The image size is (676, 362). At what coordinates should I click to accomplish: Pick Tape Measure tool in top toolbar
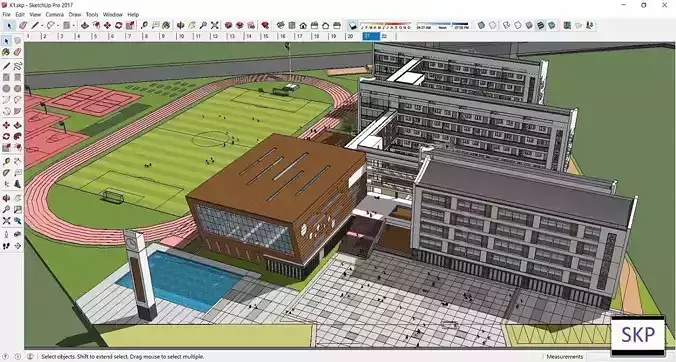click(144, 25)
